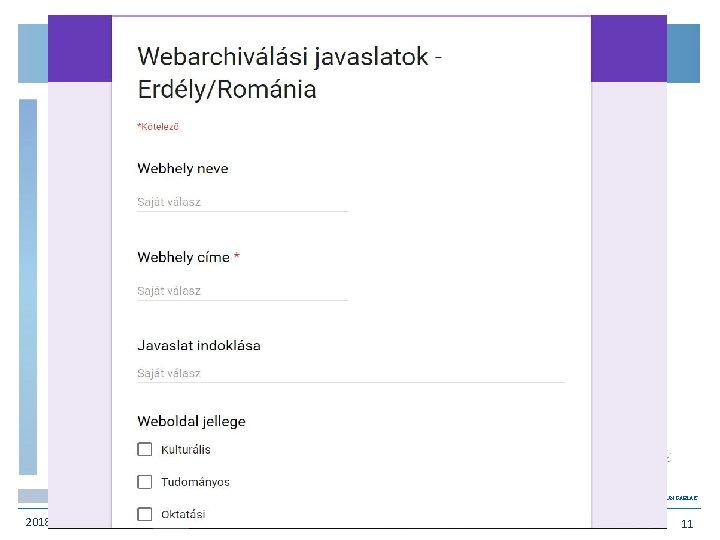Click the Oktatási option label text

point(183,514)
